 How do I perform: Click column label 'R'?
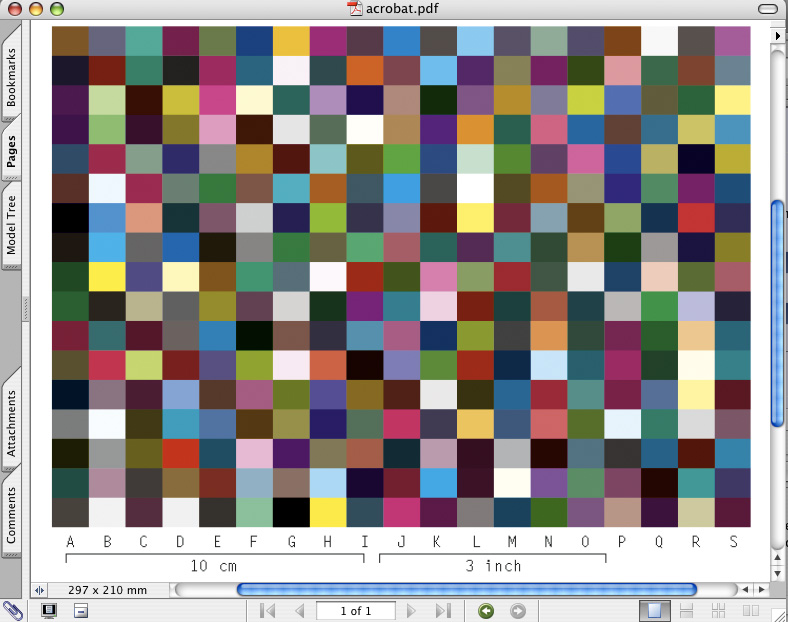point(696,542)
